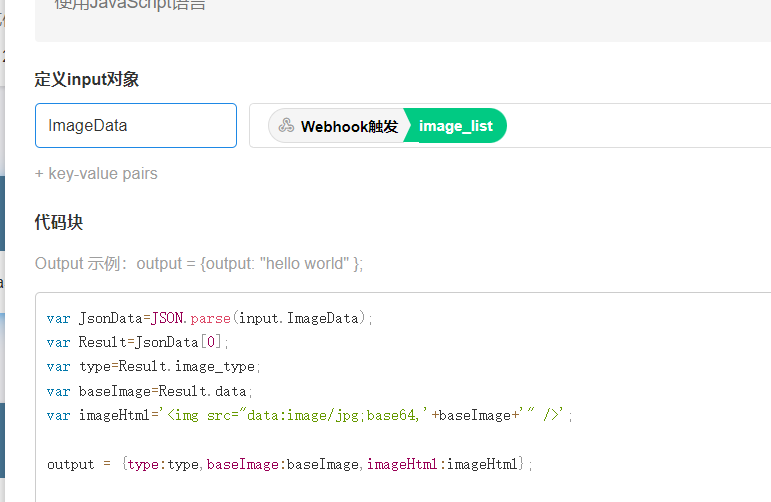This screenshot has height=502, width=771.
Task: Click the blank line above the output statement
Action: click(x=300, y=440)
